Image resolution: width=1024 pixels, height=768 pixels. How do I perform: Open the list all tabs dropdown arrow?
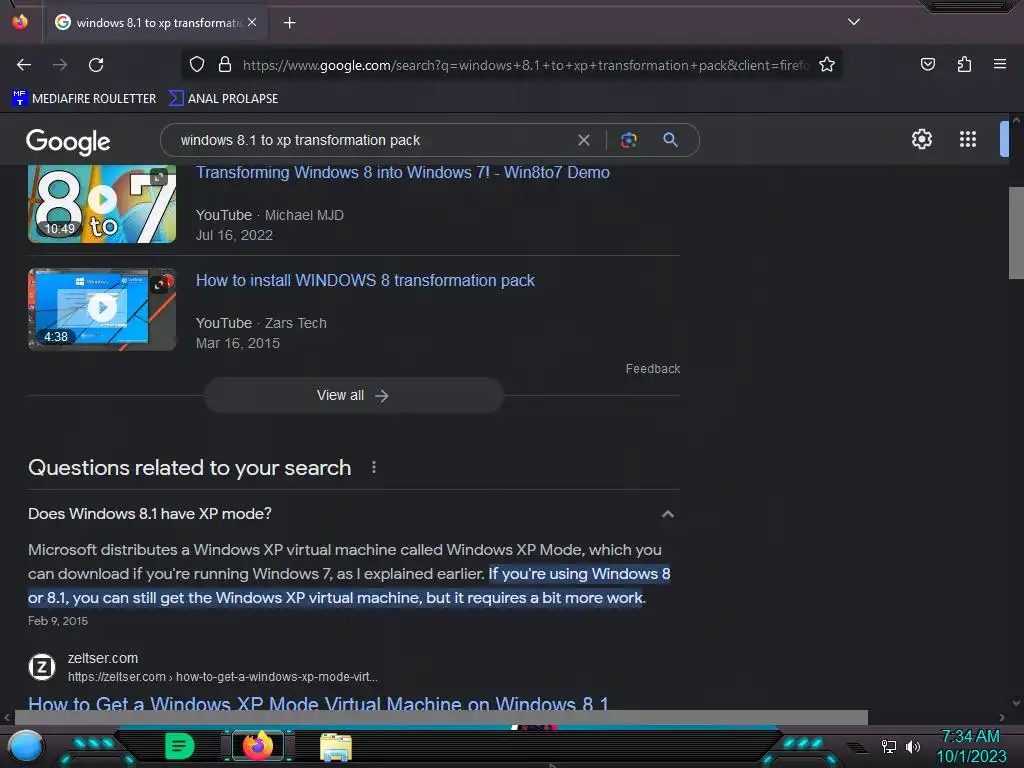coord(854,22)
